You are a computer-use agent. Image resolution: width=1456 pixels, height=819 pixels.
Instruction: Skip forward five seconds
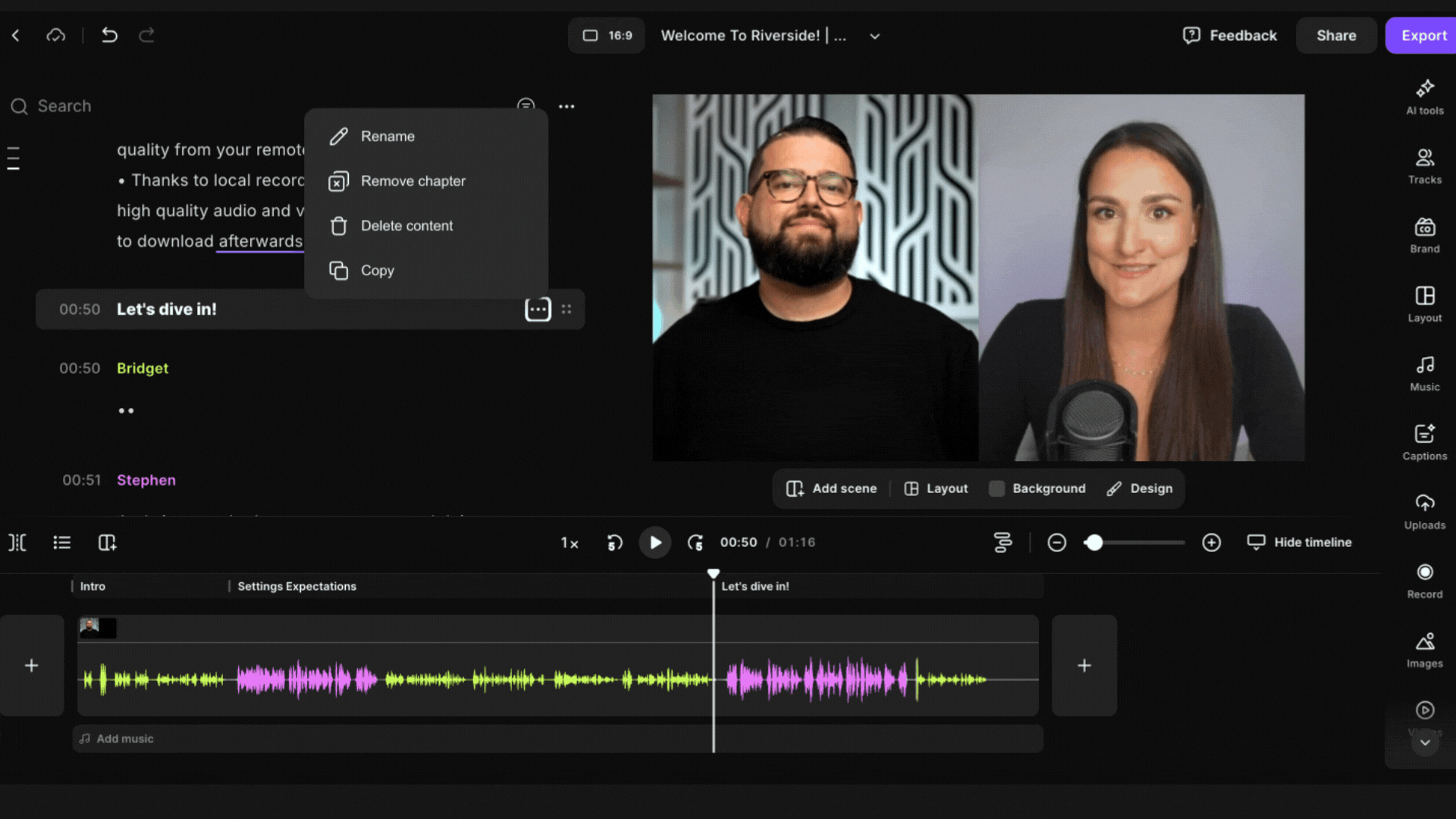point(695,542)
